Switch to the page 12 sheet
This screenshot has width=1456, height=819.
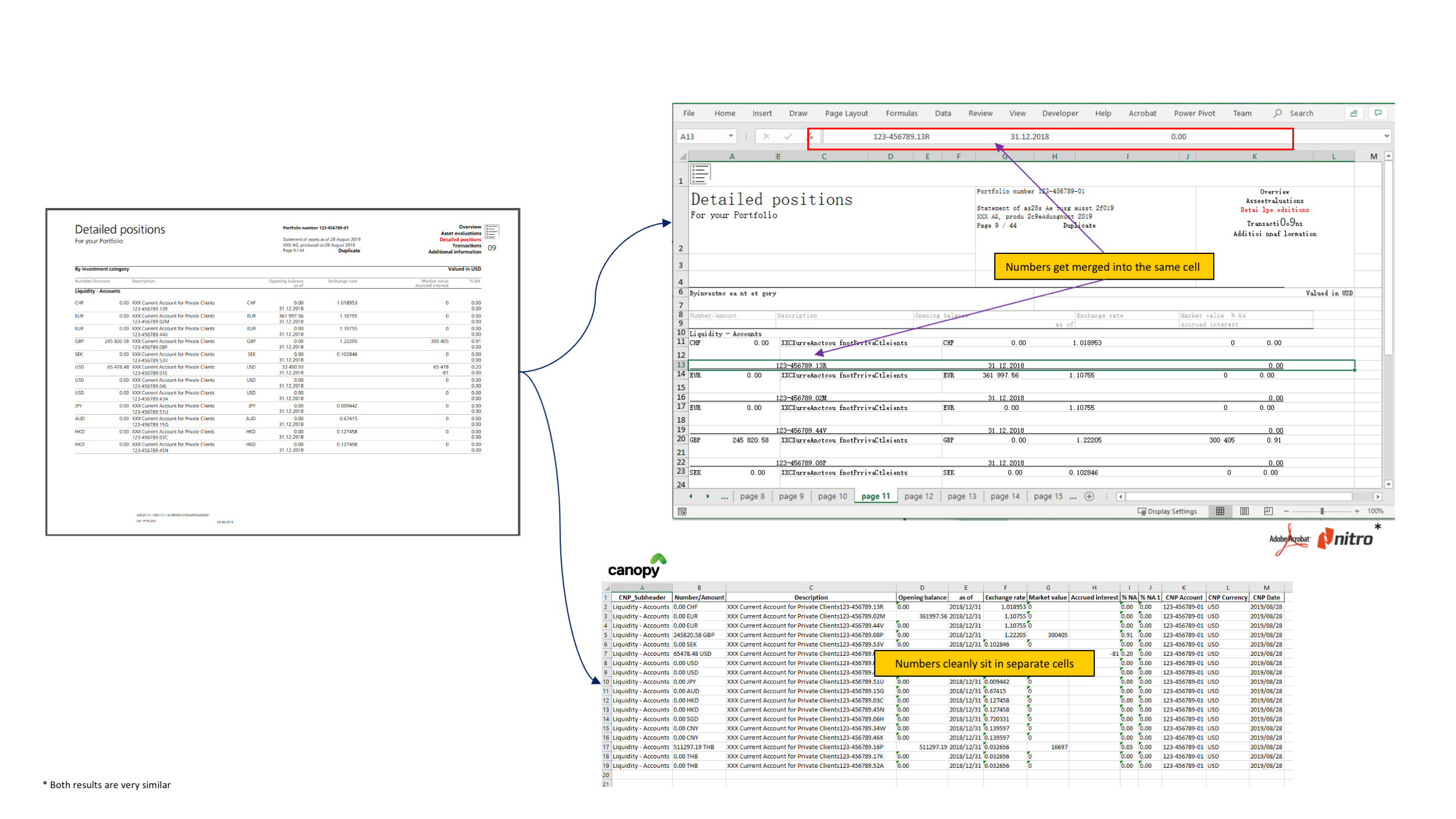tap(919, 497)
